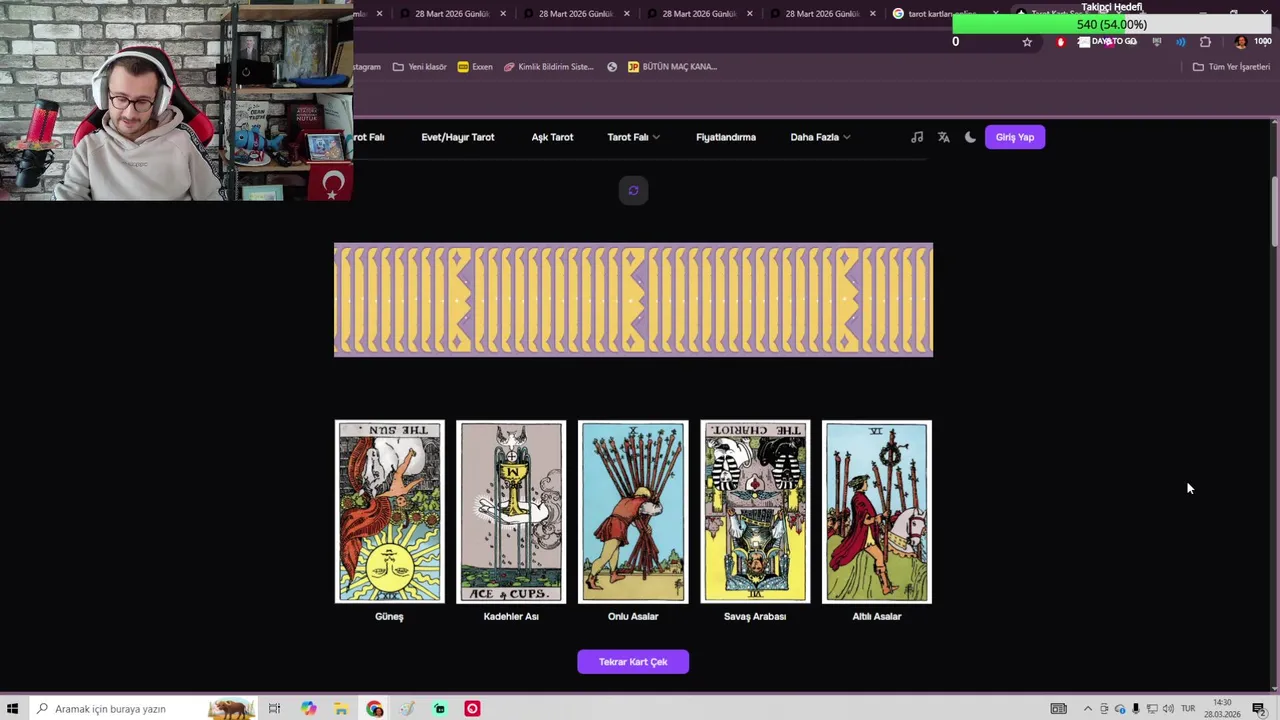Open the globe icon bookmark
This screenshot has height=720, width=1280.
click(612, 67)
